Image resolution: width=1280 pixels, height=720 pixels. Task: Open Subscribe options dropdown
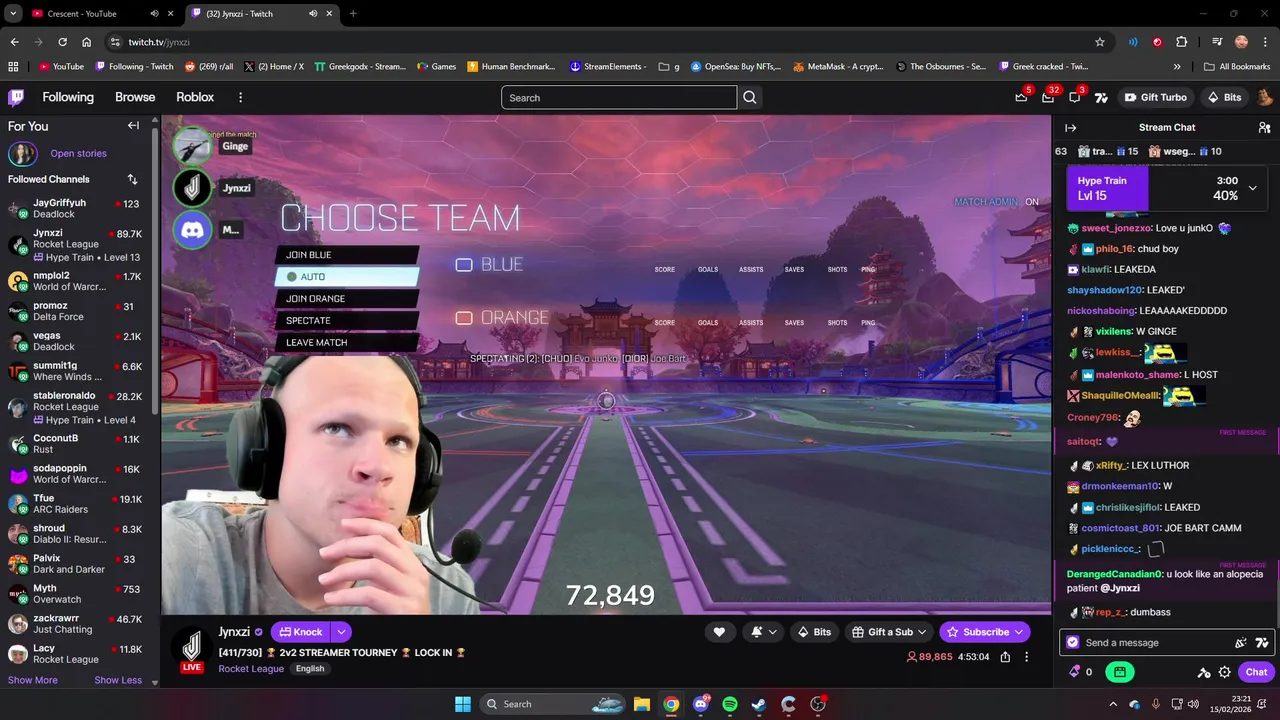point(1019,632)
